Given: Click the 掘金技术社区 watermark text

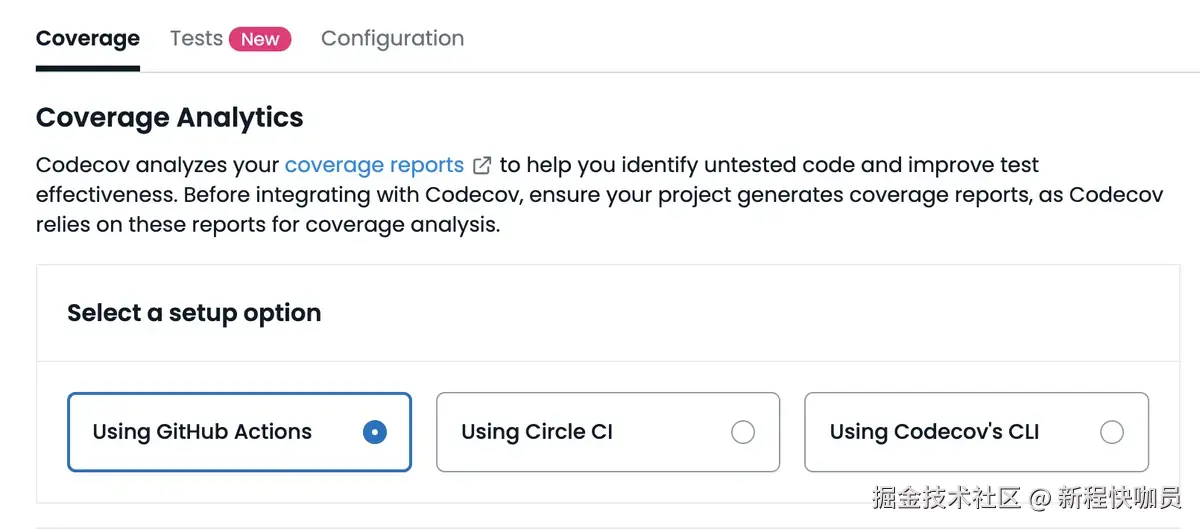Looking at the screenshot, I should 945,497.
